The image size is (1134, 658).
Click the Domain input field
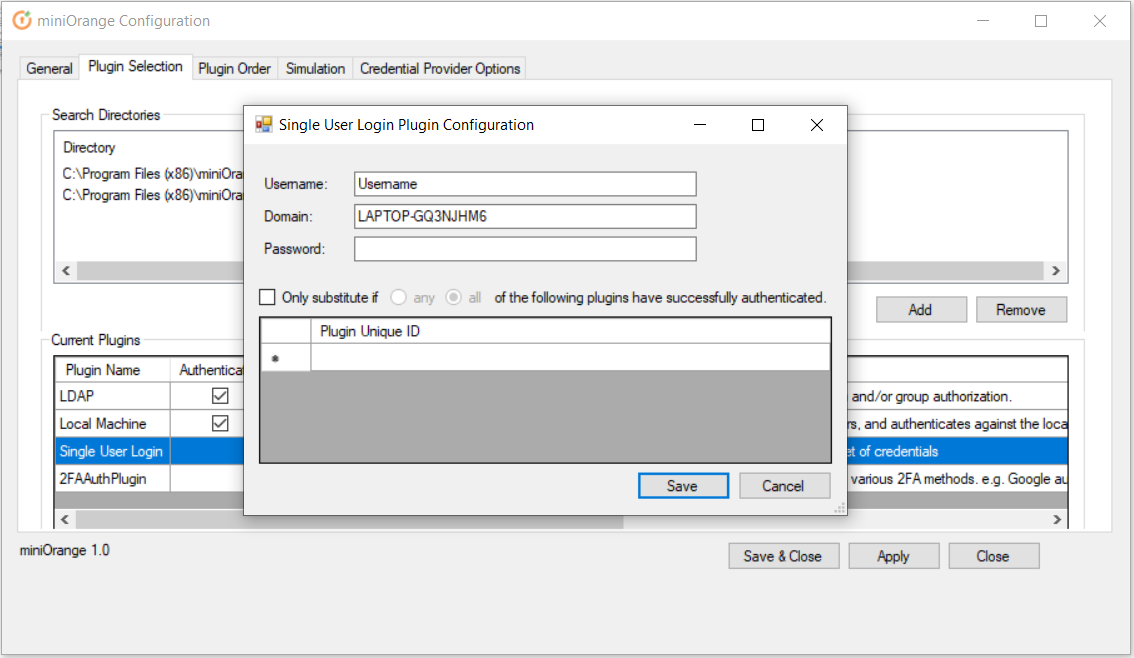525,216
